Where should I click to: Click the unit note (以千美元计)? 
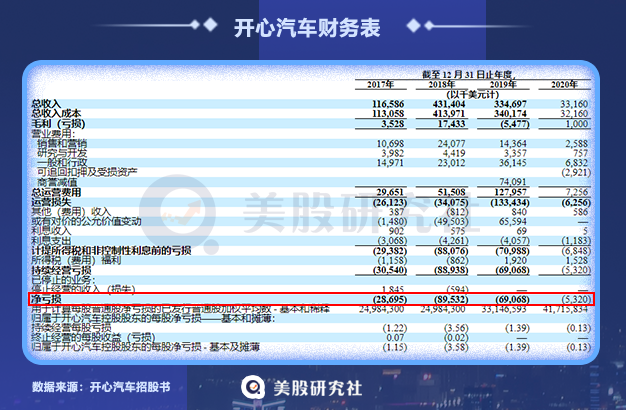(473, 95)
